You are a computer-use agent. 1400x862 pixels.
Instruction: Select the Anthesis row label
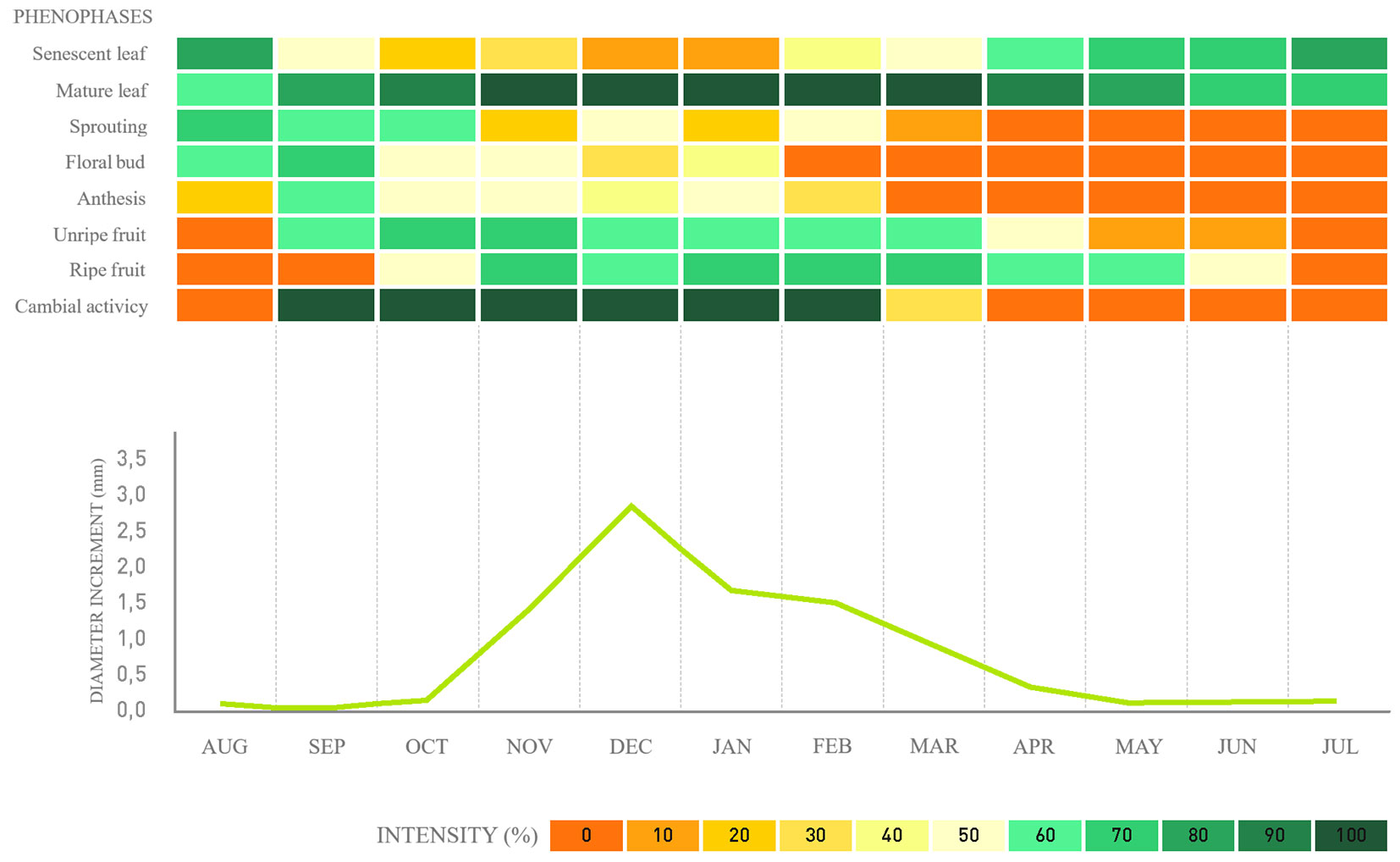tap(111, 198)
